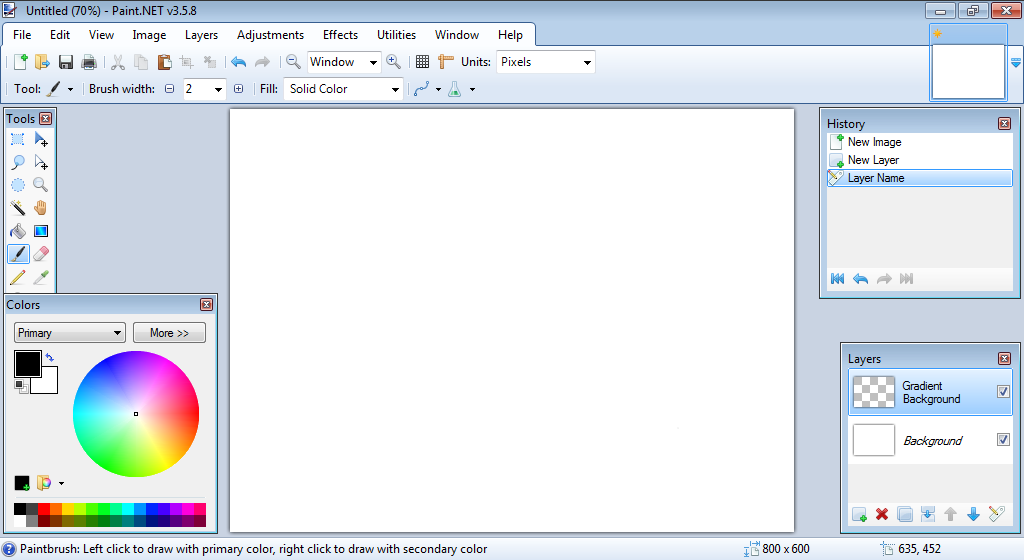Viewport: 1024px width, 560px height.
Task: Select the Move Selection tool
Action: 40,163
